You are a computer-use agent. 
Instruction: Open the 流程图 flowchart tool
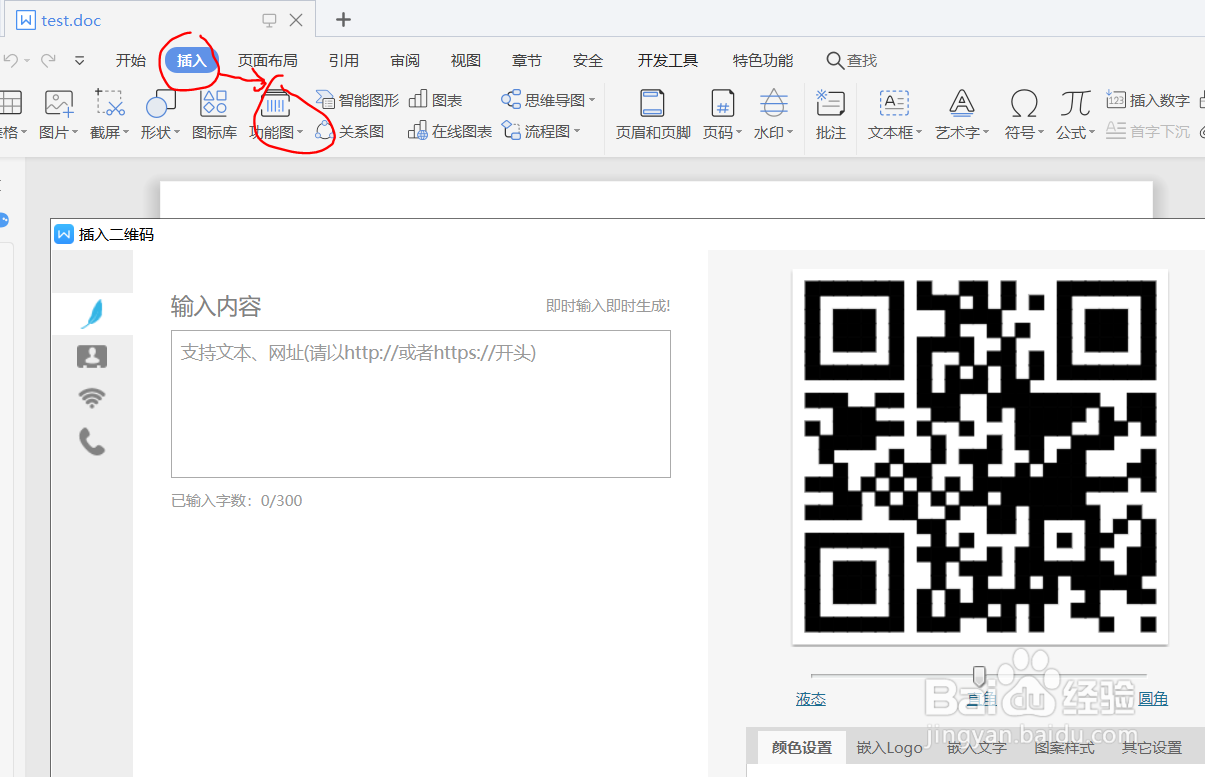pyautogui.click(x=540, y=131)
